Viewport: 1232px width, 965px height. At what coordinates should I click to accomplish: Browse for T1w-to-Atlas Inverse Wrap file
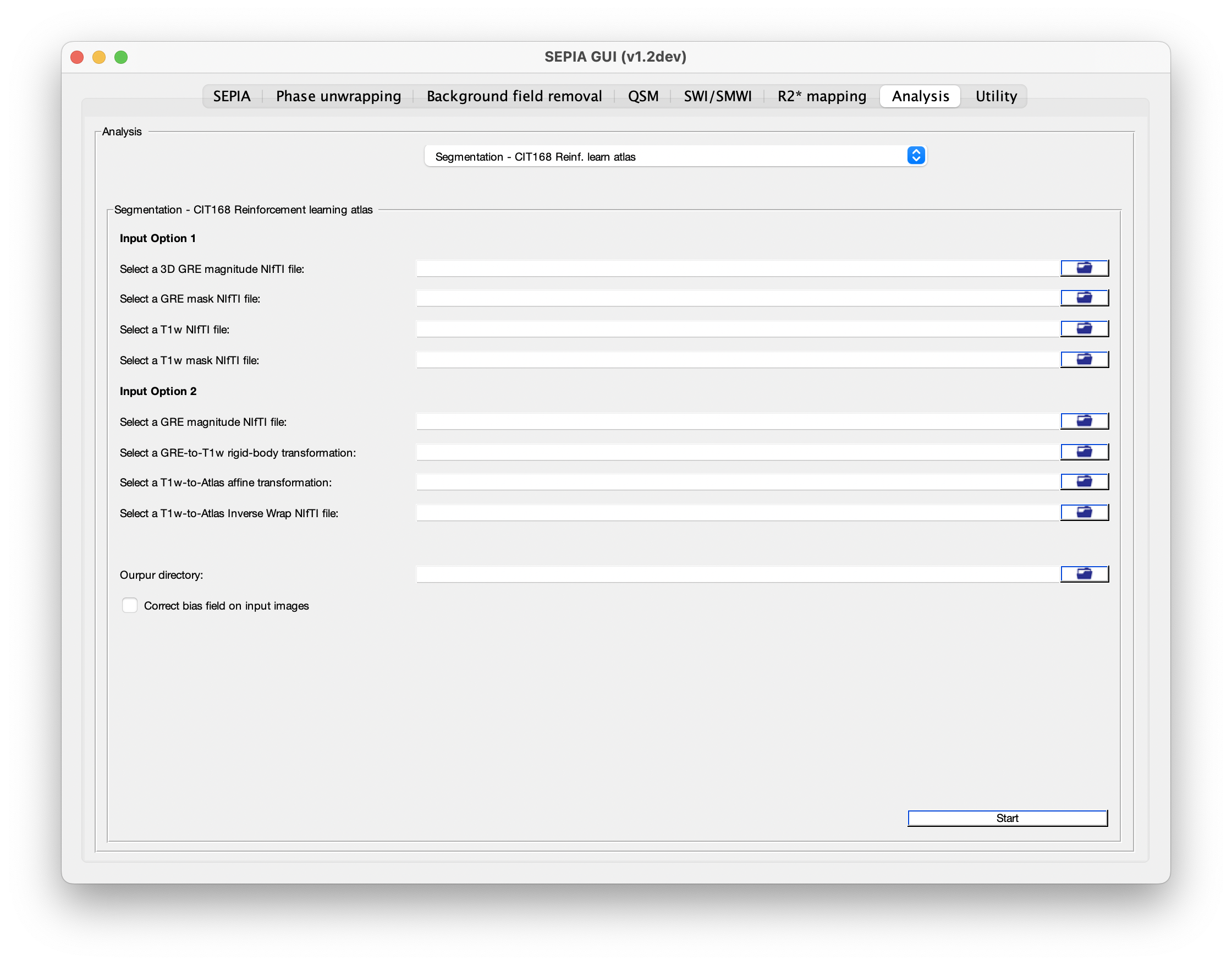[x=1084, y=512]
